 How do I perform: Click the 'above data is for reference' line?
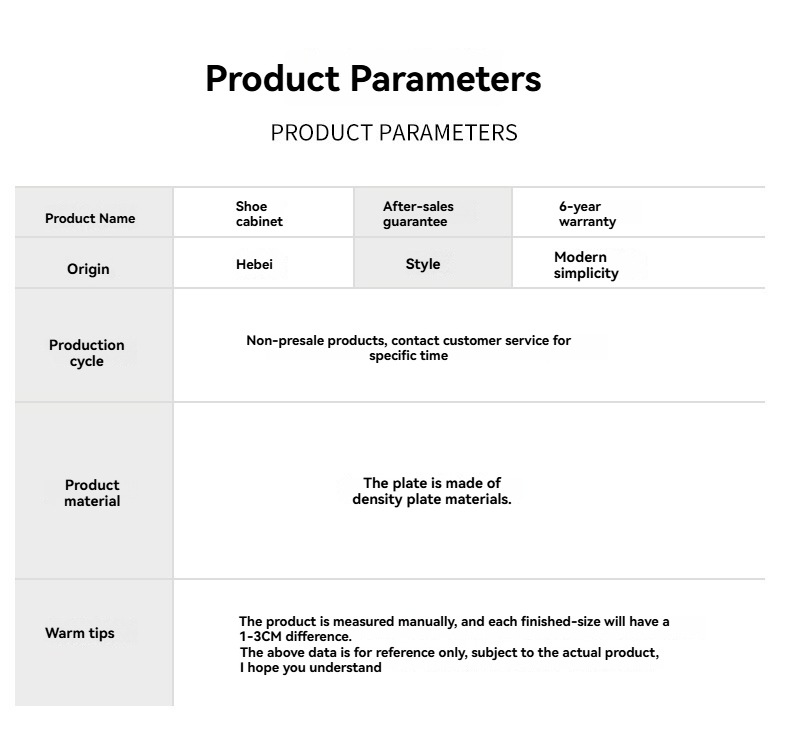449,652
